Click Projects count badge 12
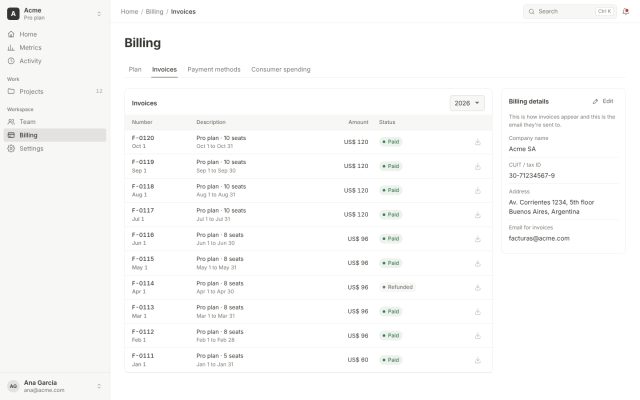The width and height of the screenshot is (640, 400). coord(99,91)
